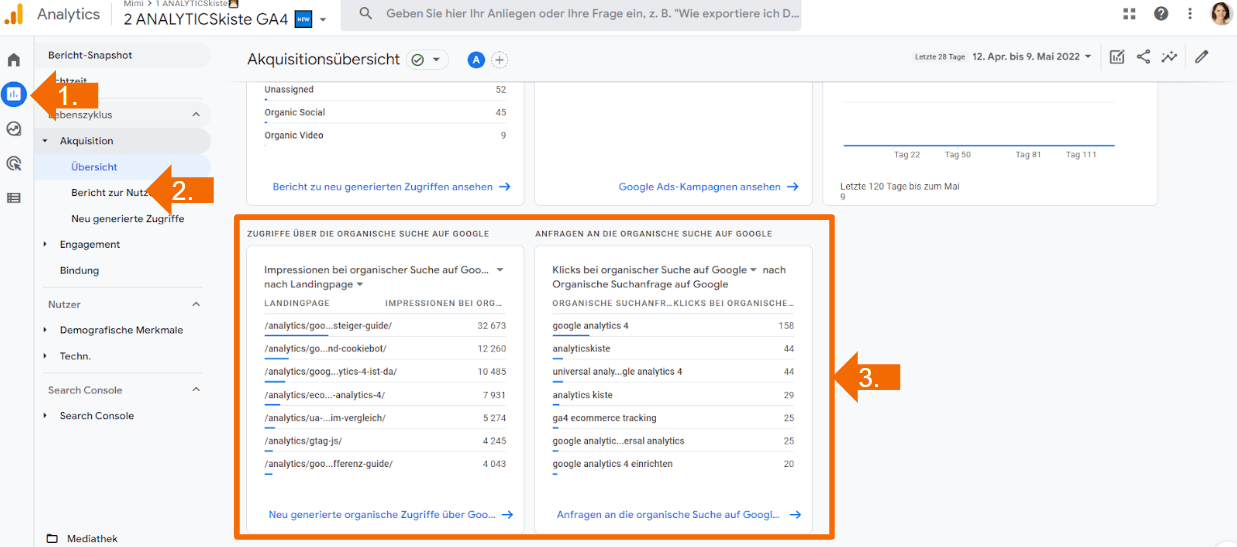Open Mediathek in the sidebar

point(92,539)
